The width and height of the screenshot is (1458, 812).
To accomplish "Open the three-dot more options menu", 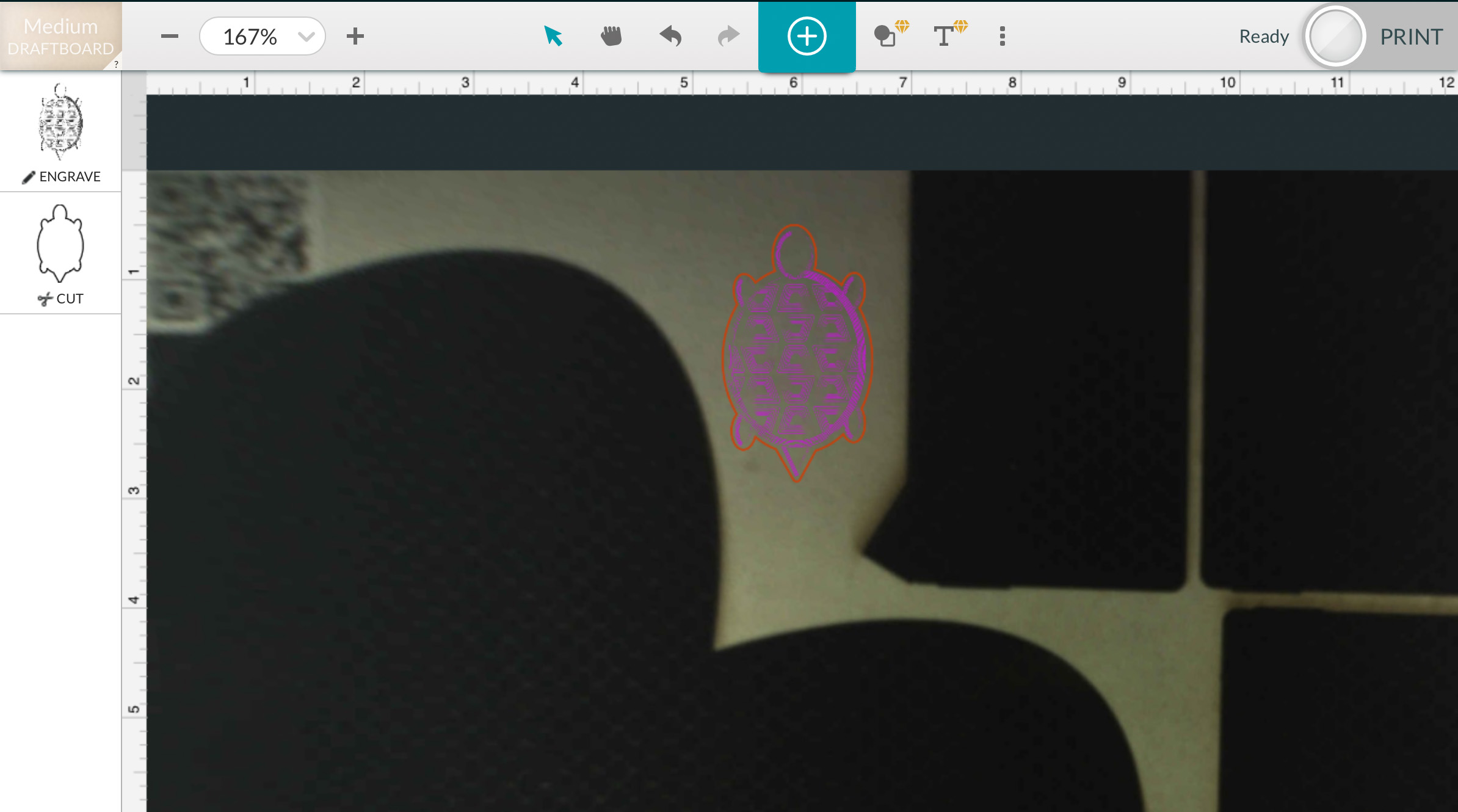I will (x=1003, y=36).
